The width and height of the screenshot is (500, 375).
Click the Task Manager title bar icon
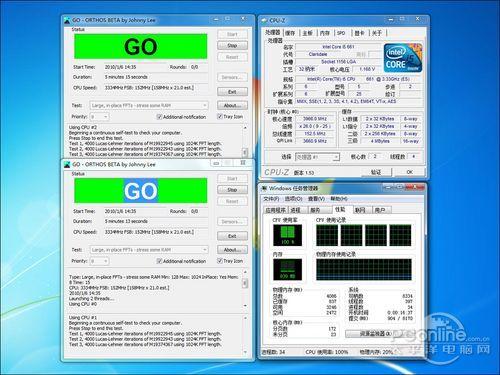[264, 188]
